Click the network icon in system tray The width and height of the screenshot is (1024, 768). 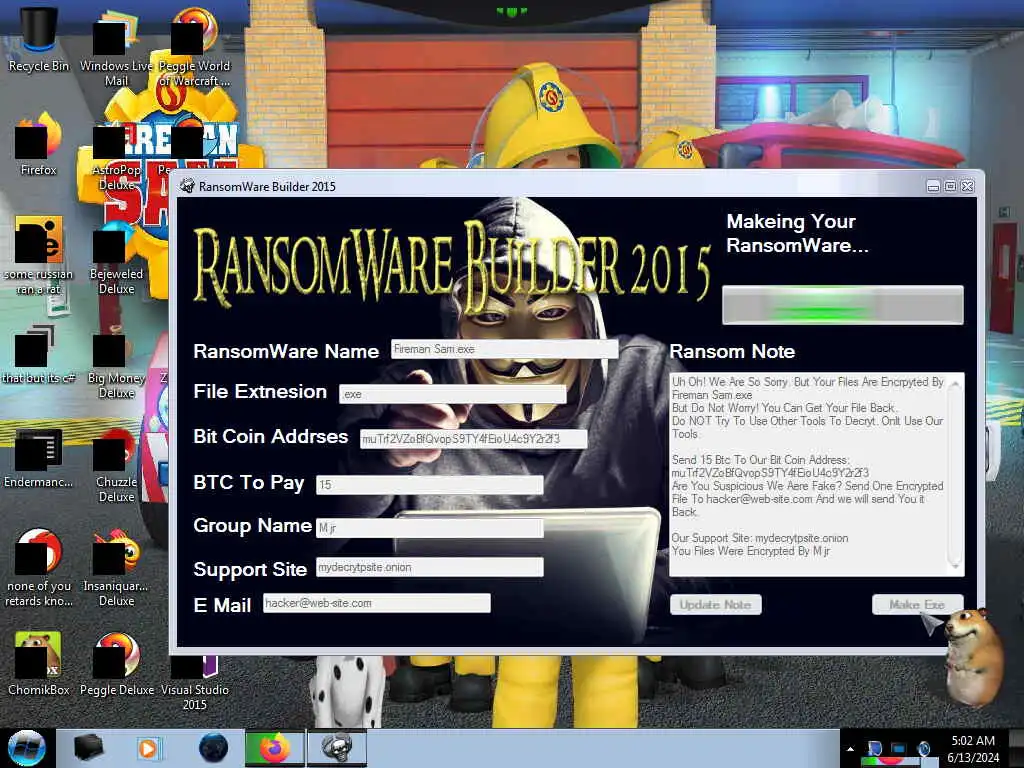[899, 749]
